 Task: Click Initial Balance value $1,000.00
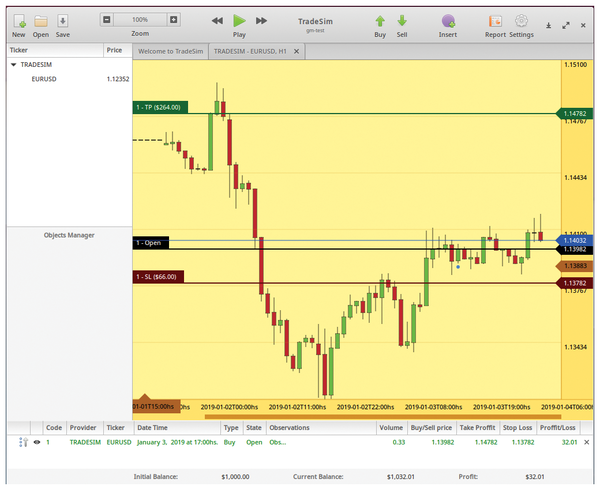coord(235,477)
